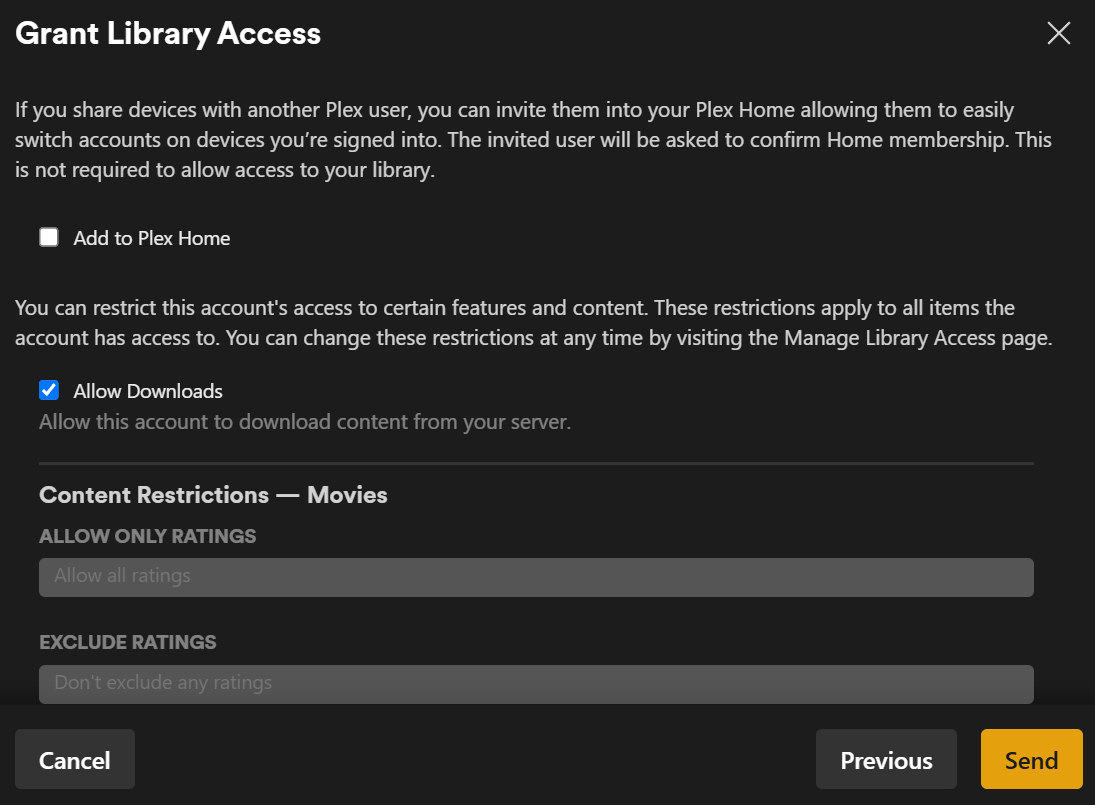Click the Don't exclude any ratings input box
The width and height of the screenshot is (1095, 805).
point(536,684)
